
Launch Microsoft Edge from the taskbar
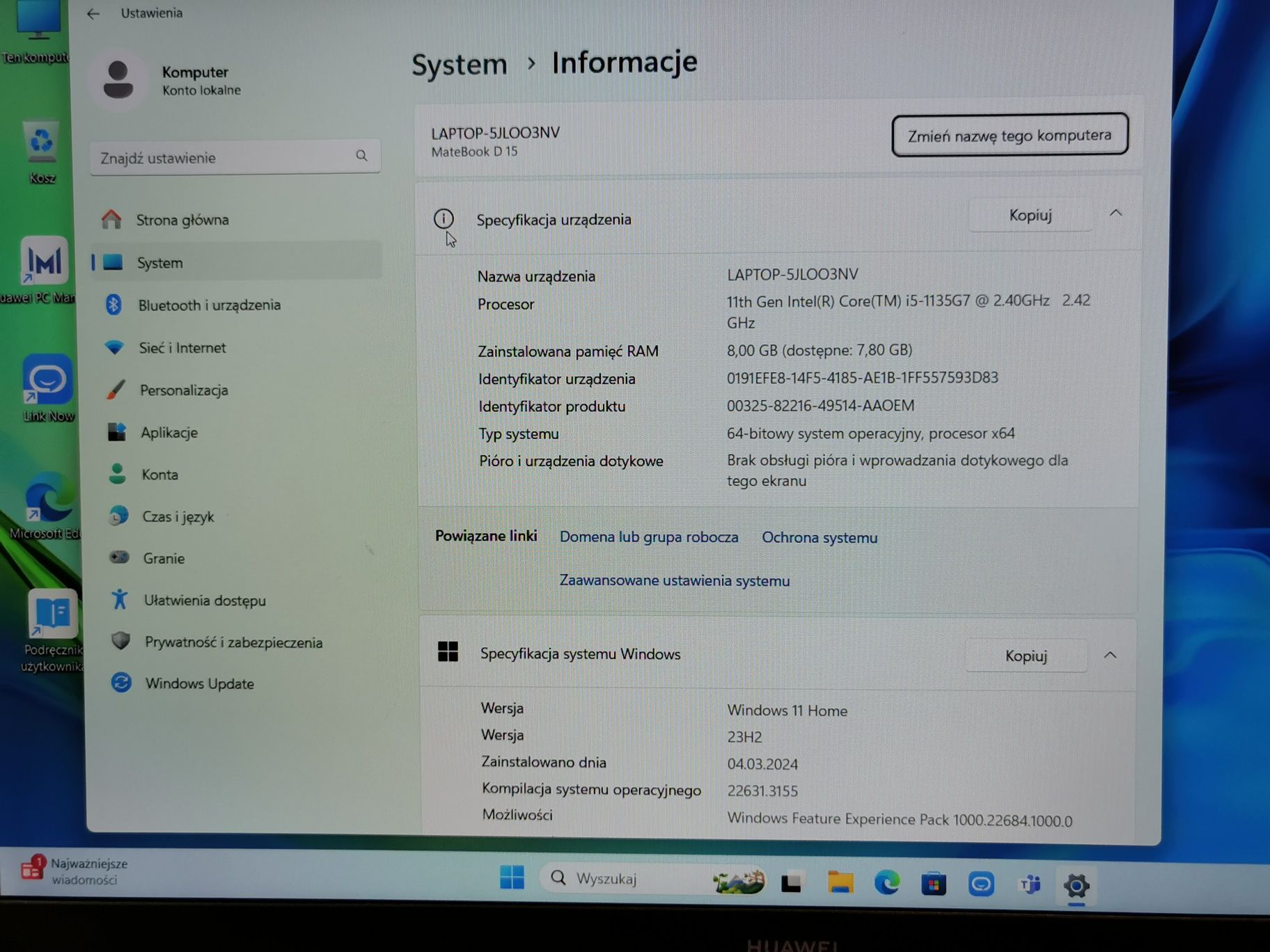pyautogui.click(x=887, y=883)
